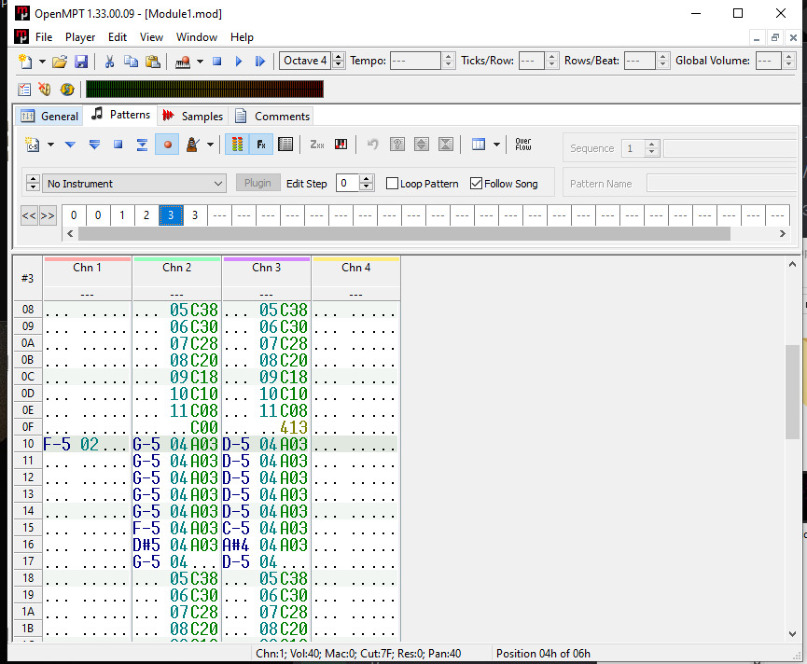Screen dimensions: 807x664
Task: Click the Cut scissors icon
Action: tap(109, 61)
